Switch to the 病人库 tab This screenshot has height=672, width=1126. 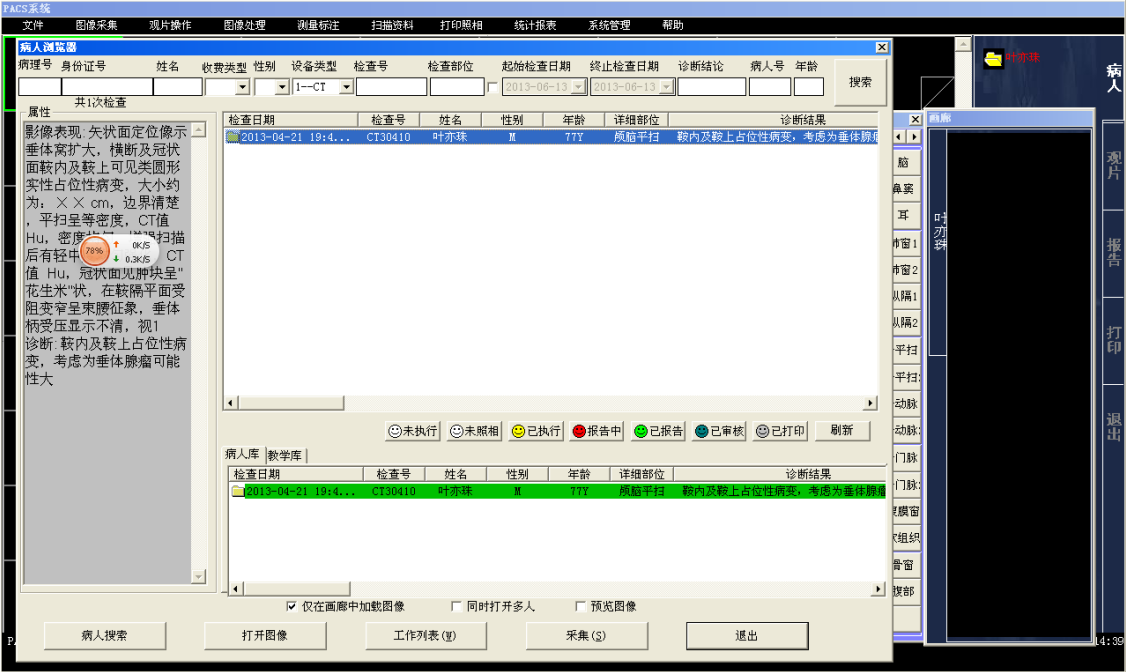(x=242, y=454)
